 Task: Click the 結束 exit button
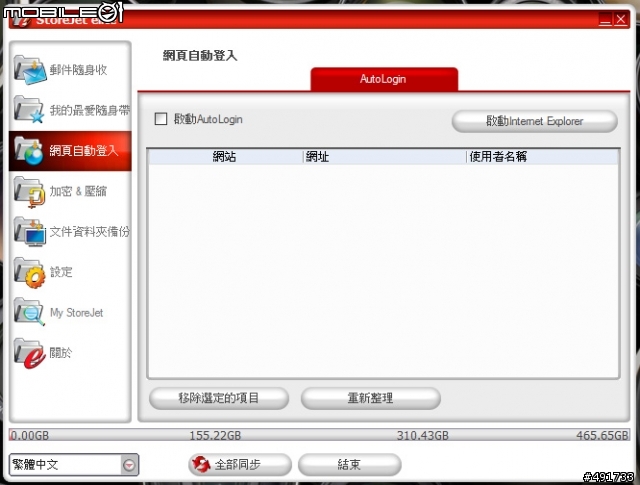[350, 465]
